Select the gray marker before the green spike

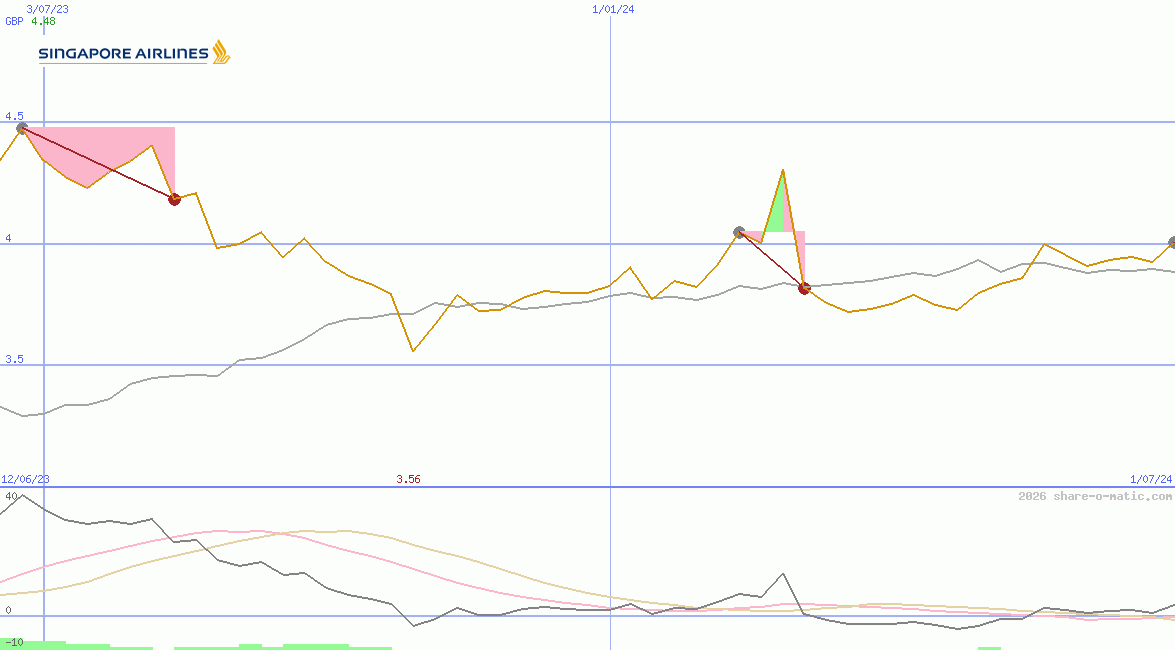coord(739,232)
